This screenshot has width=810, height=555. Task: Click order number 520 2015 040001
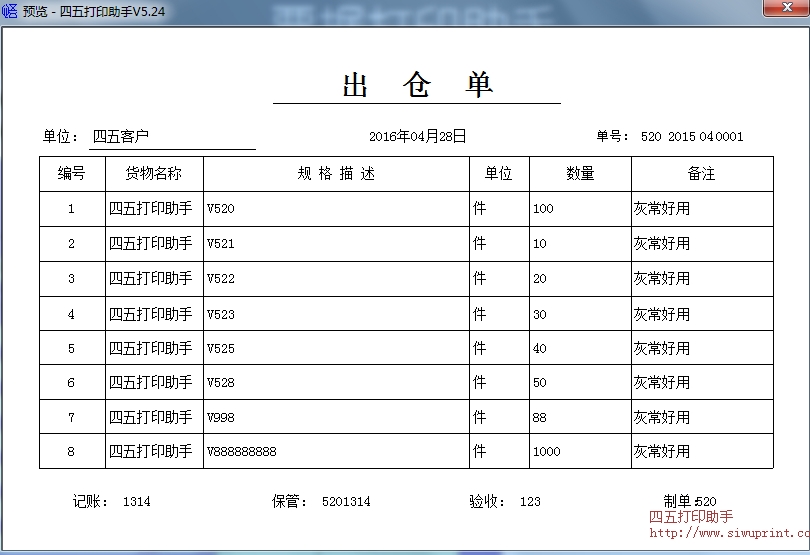[x=692, y=136]
